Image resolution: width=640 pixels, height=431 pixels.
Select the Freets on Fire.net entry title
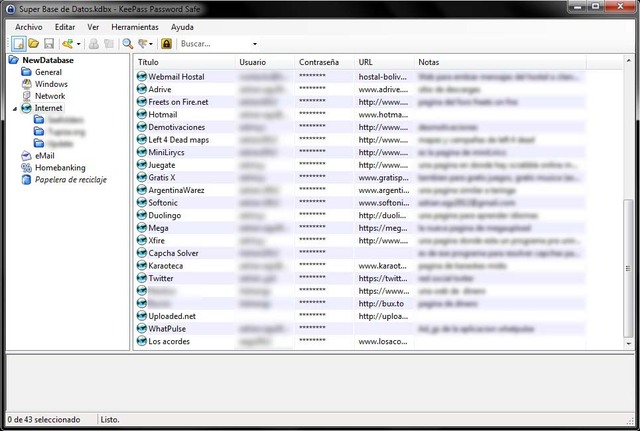[x=178, y=102]
